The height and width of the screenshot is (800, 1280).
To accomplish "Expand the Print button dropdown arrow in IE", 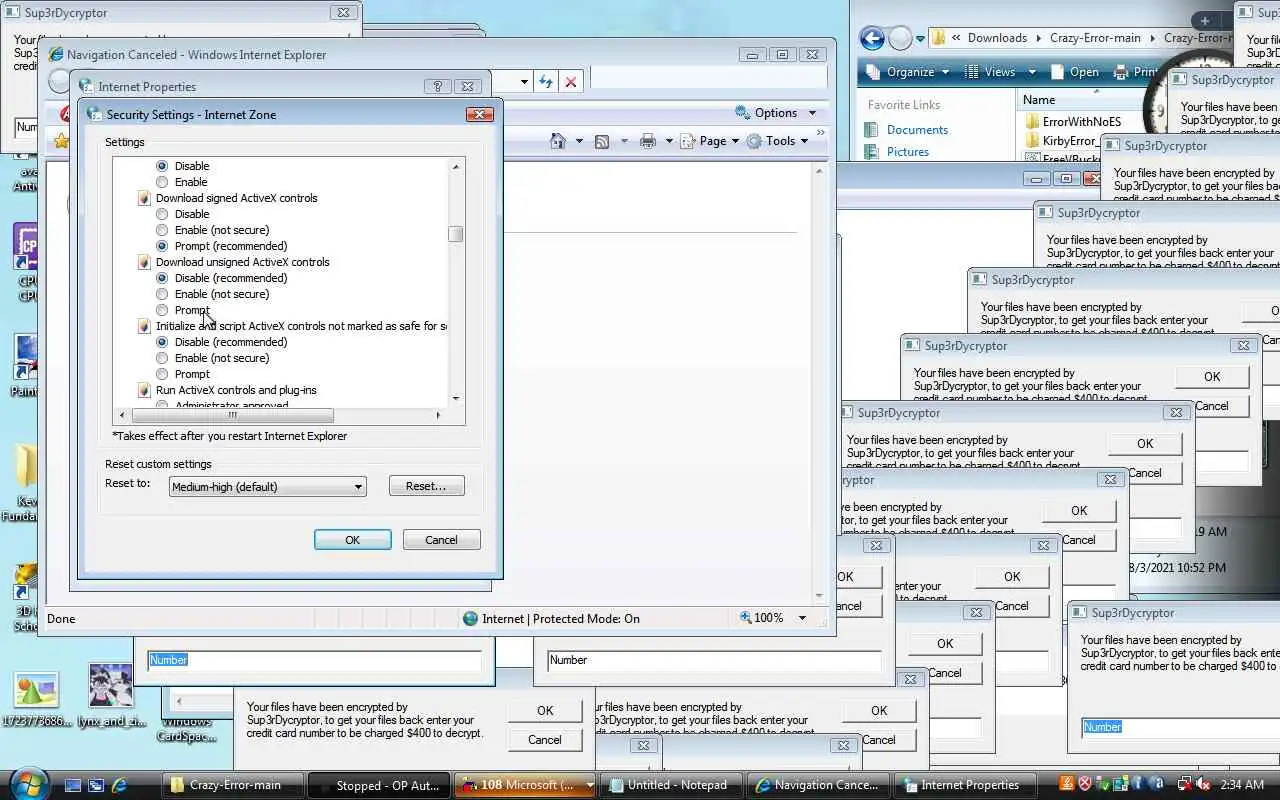I will pyautogui.click(x=669, y=141).
